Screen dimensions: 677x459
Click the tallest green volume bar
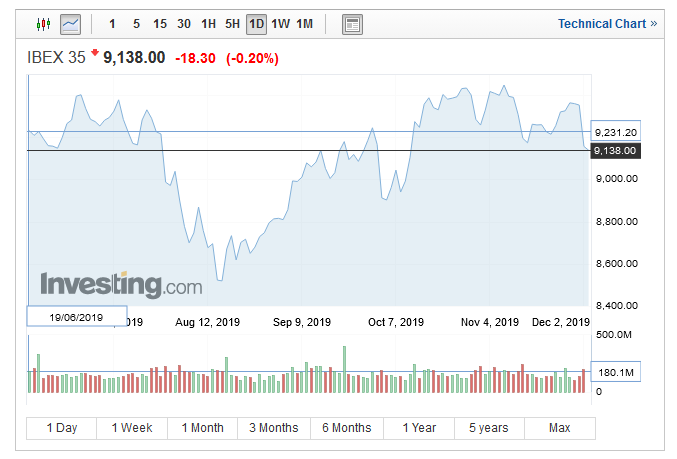tap(345, 369)
